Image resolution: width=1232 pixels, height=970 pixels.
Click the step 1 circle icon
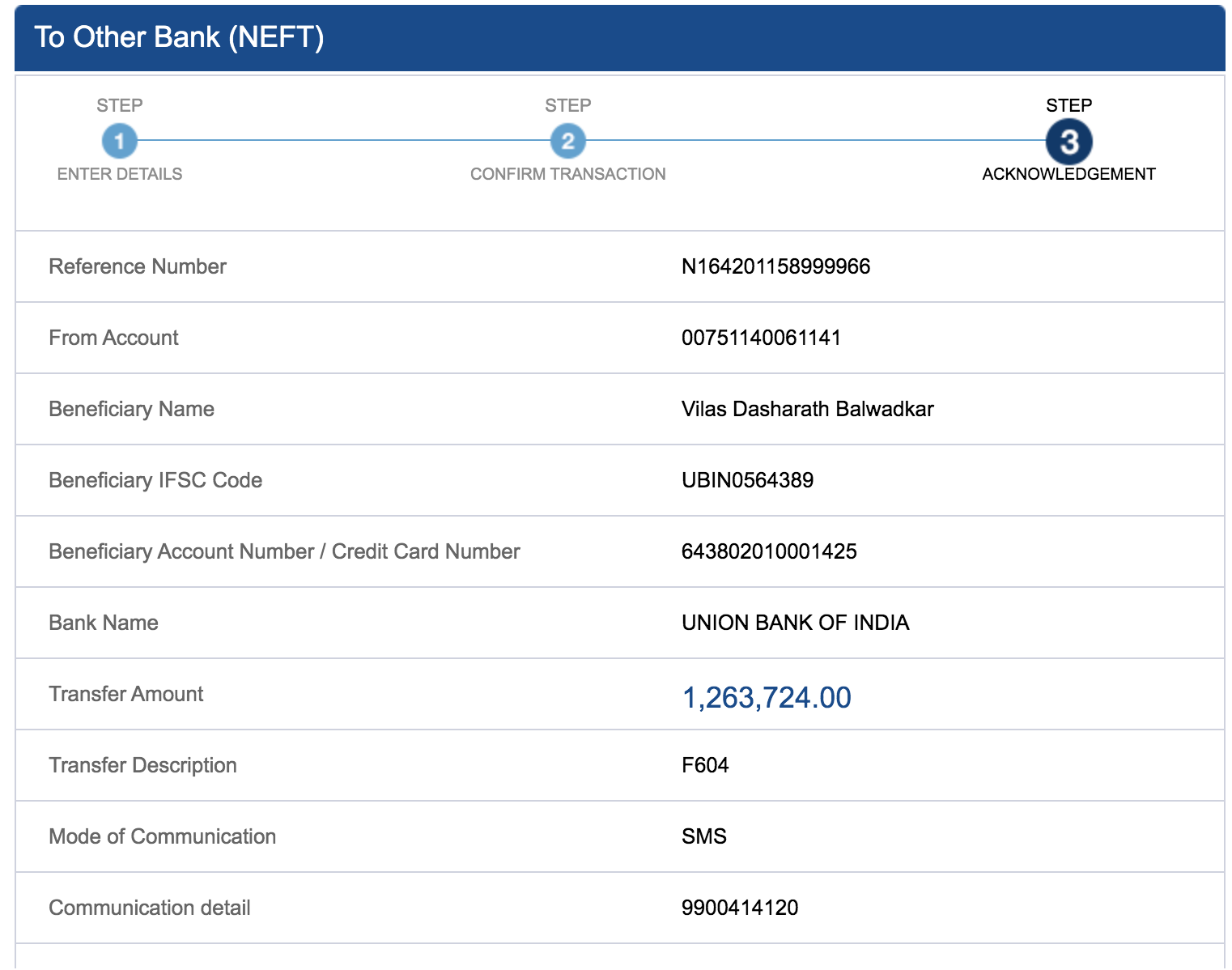click(x=119, y=142)
